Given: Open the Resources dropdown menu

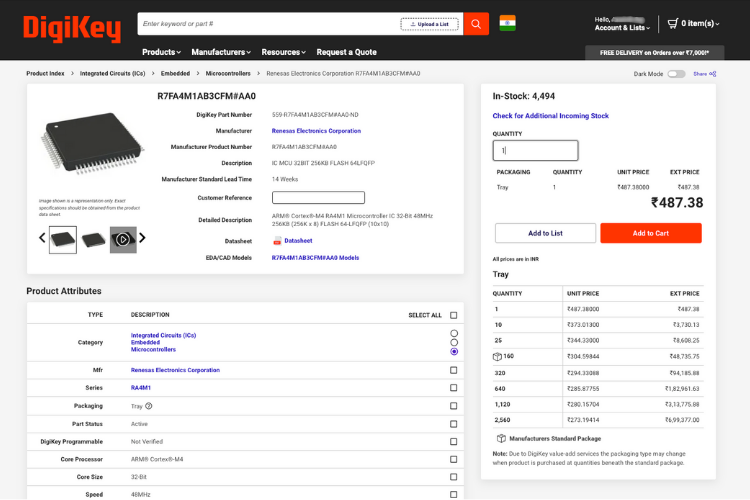Looking at the screenshot, I should pos(283,52).
